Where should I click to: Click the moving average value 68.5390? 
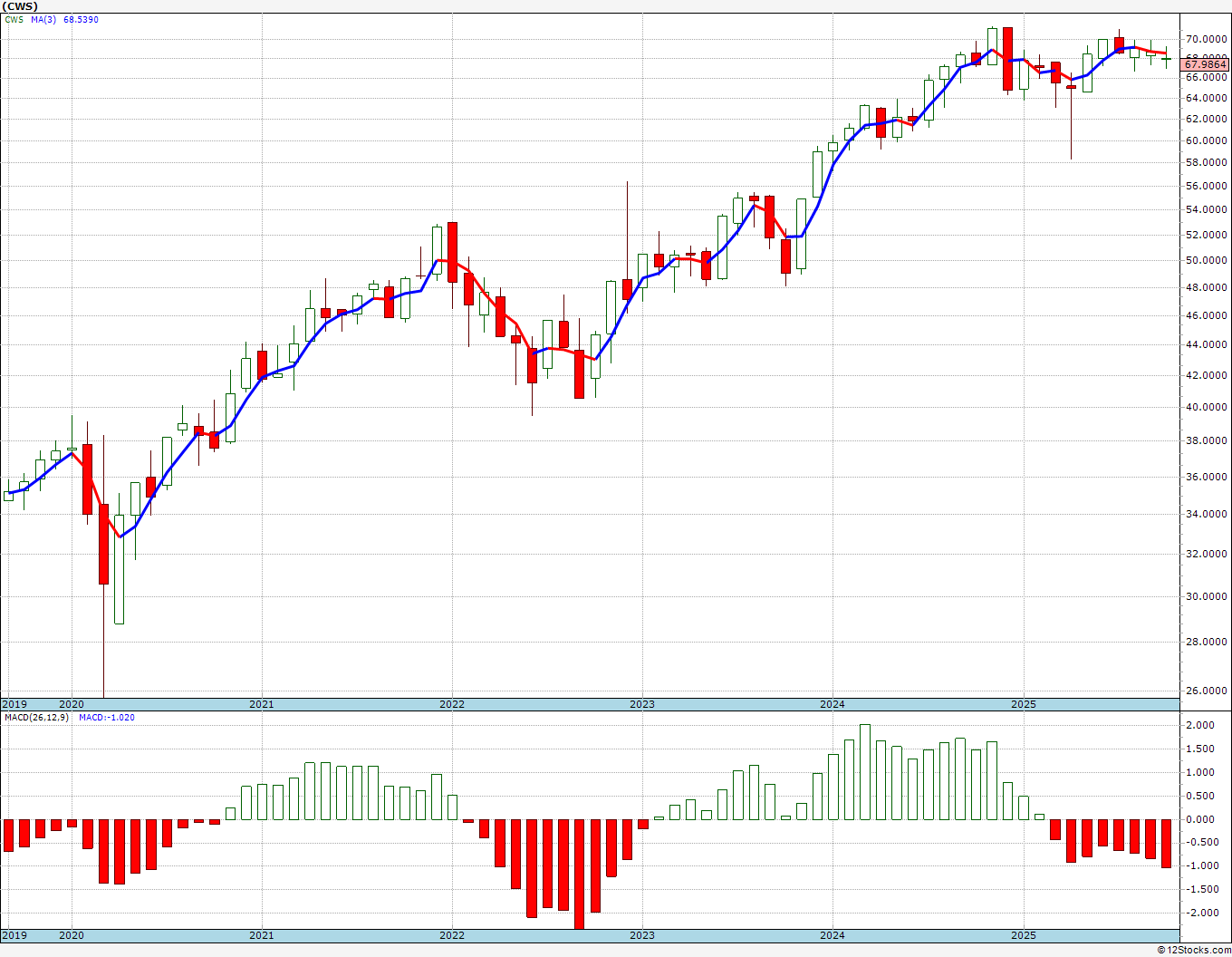point(82,19)
